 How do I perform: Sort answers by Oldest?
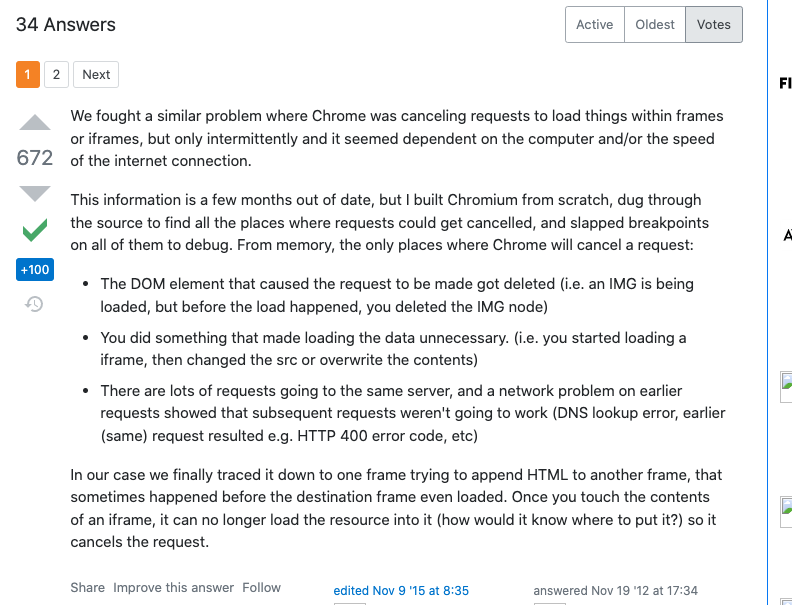[655, 25]
